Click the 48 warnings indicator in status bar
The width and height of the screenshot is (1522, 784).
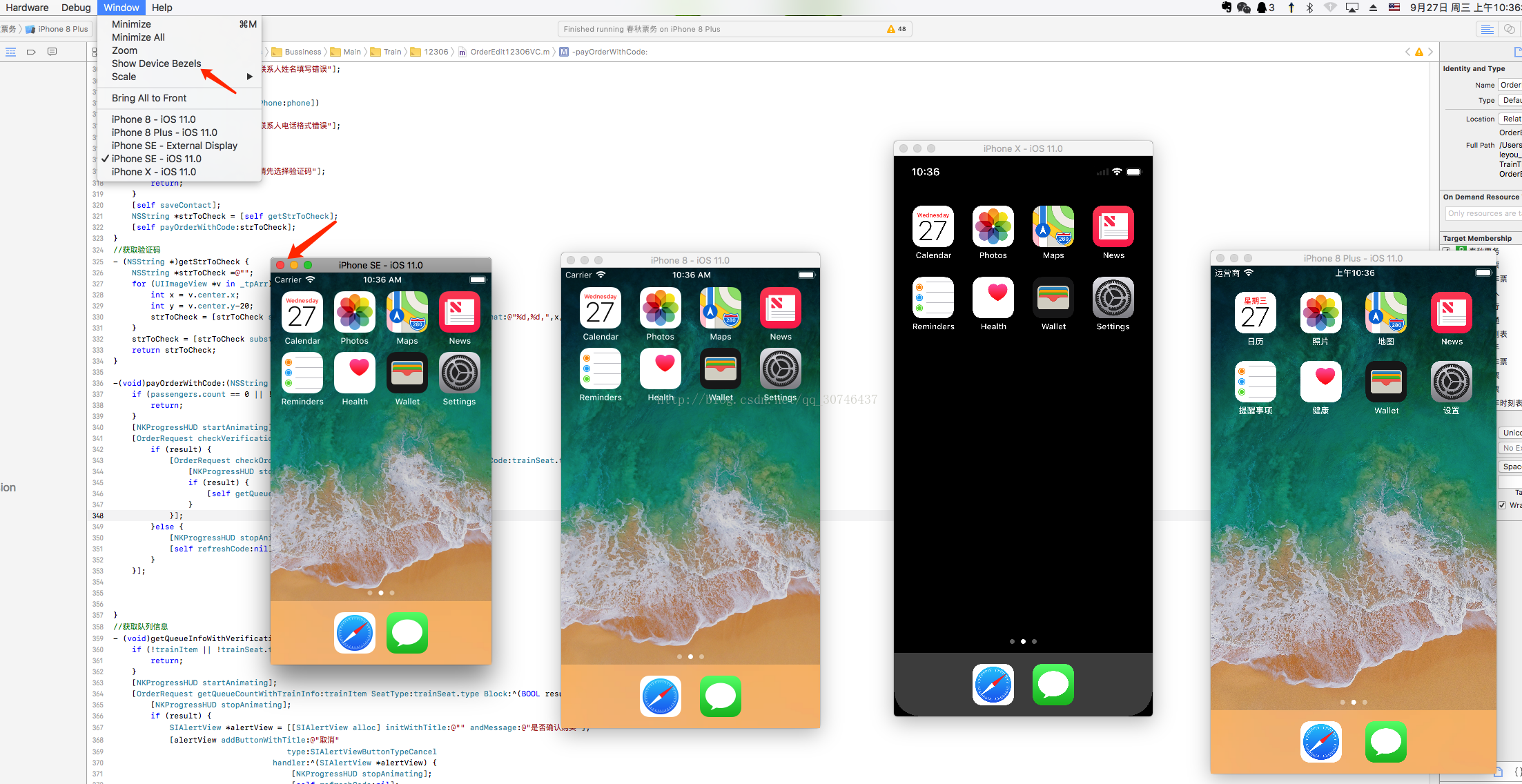pyautogui.click(x=897, y=29)
